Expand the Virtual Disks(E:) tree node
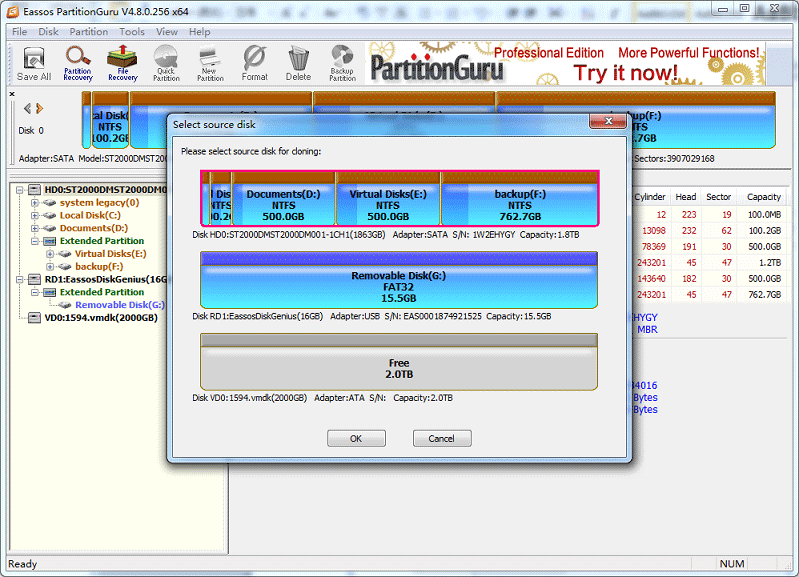Viewport: 799px width, 577px height. point(50,254)
